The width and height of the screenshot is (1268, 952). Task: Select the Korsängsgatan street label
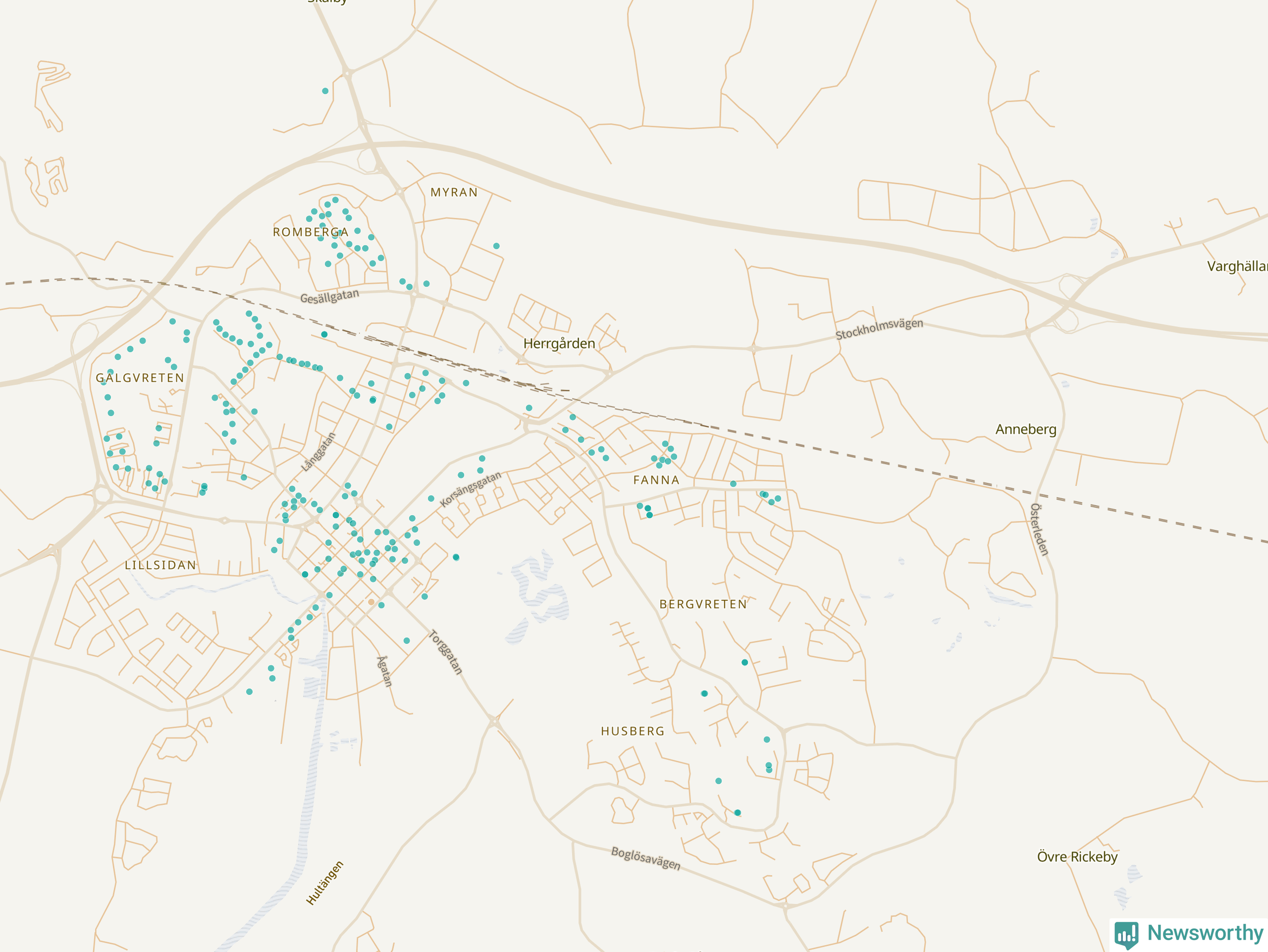click(470, 489)
